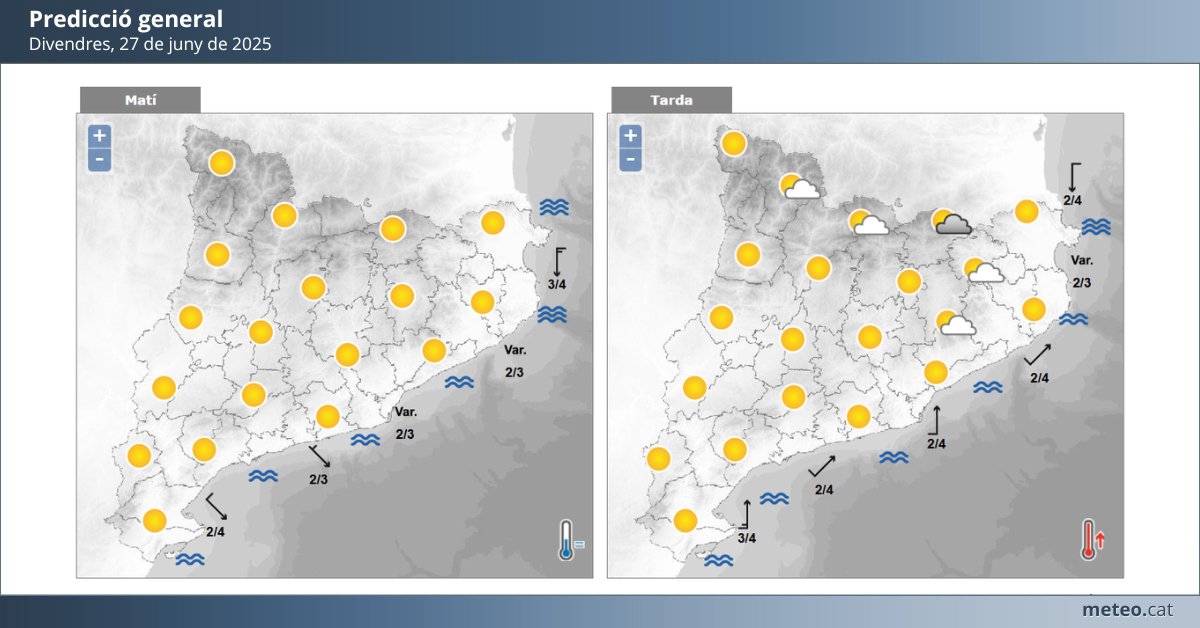Viewport: 1200px width, 628px height.
Task: Click the southernmost sun icon on Tarda map
Action: point(685,520)
